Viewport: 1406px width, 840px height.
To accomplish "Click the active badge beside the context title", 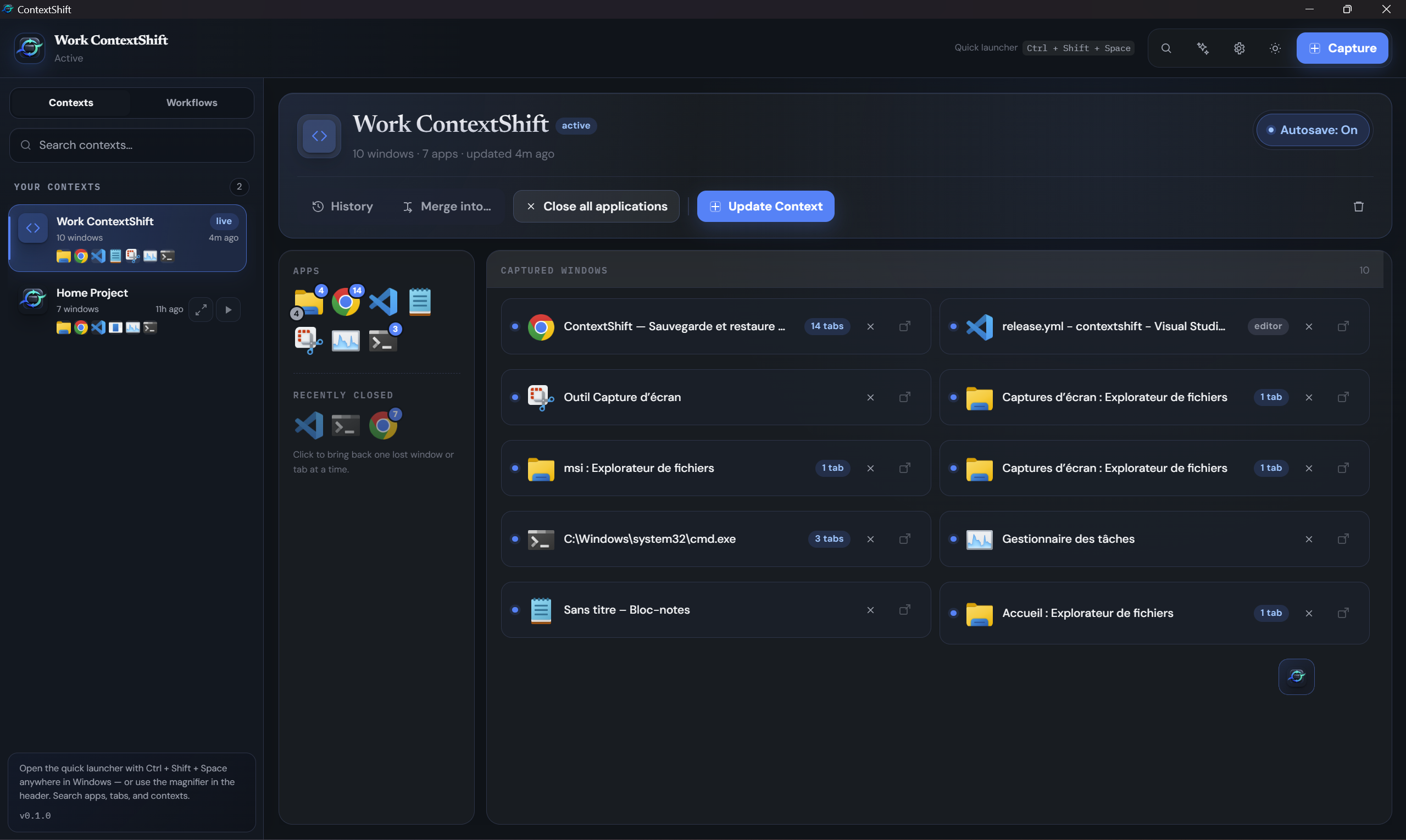I will point(576,126).
